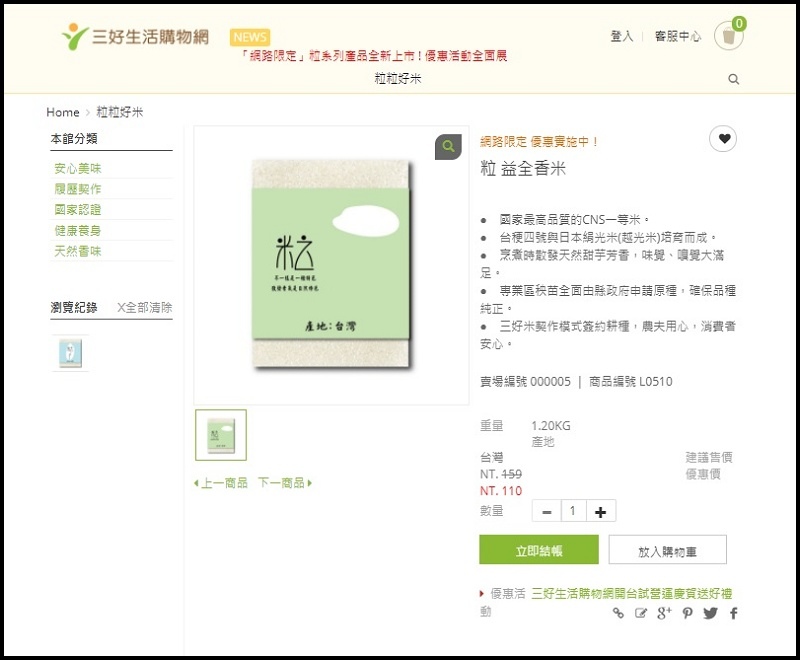Open promotion link 三好生活購物網開台試營運慶賀送好禮
This screenshot has width=800, height=660.
click(632, 593)
